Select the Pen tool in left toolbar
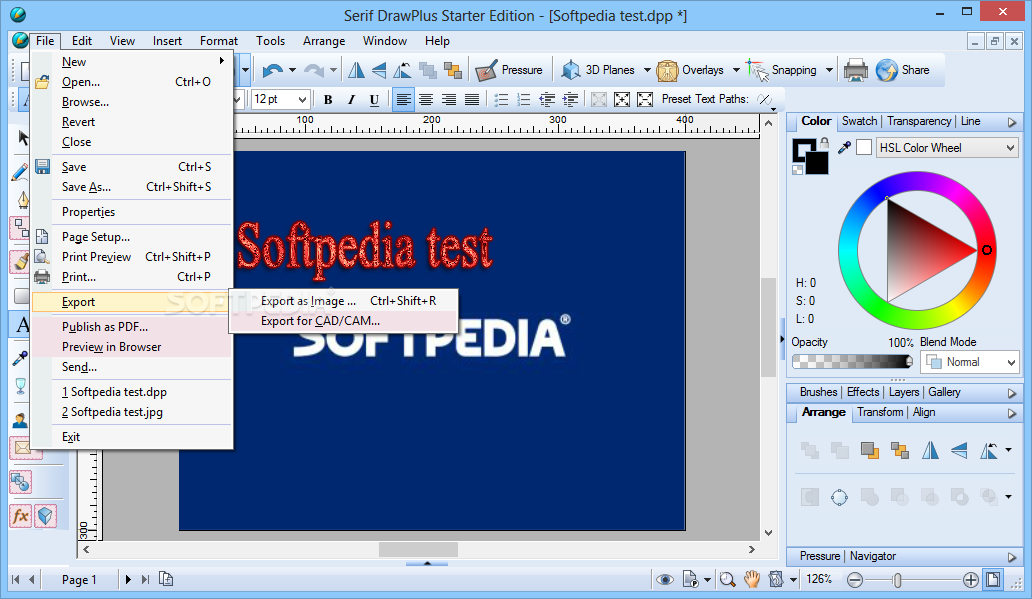Screen dimensions: 1032x599 coord(23,199)
